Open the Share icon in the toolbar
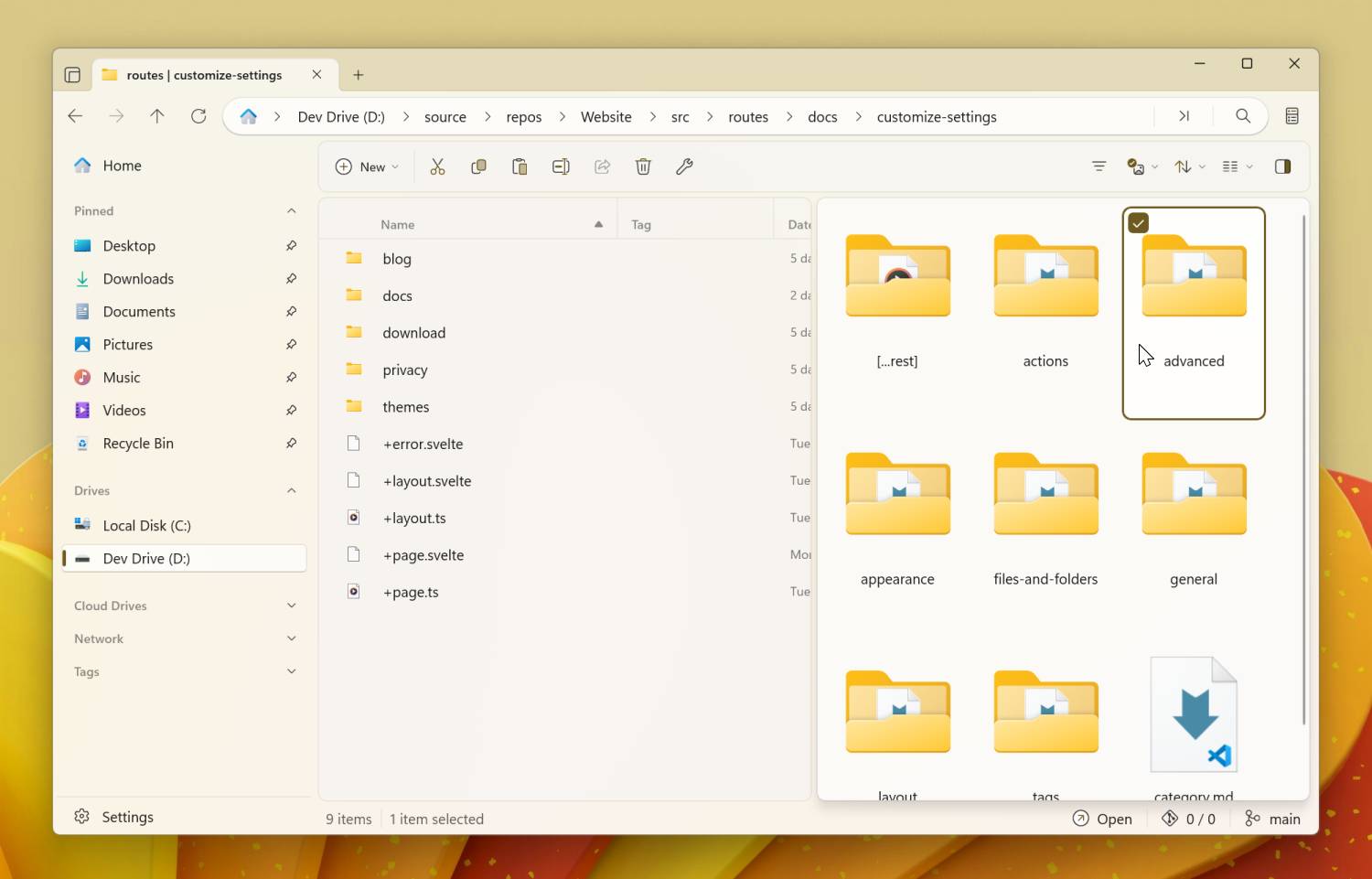The width and height of the screenshot is (1372, 879). point(602,166)
